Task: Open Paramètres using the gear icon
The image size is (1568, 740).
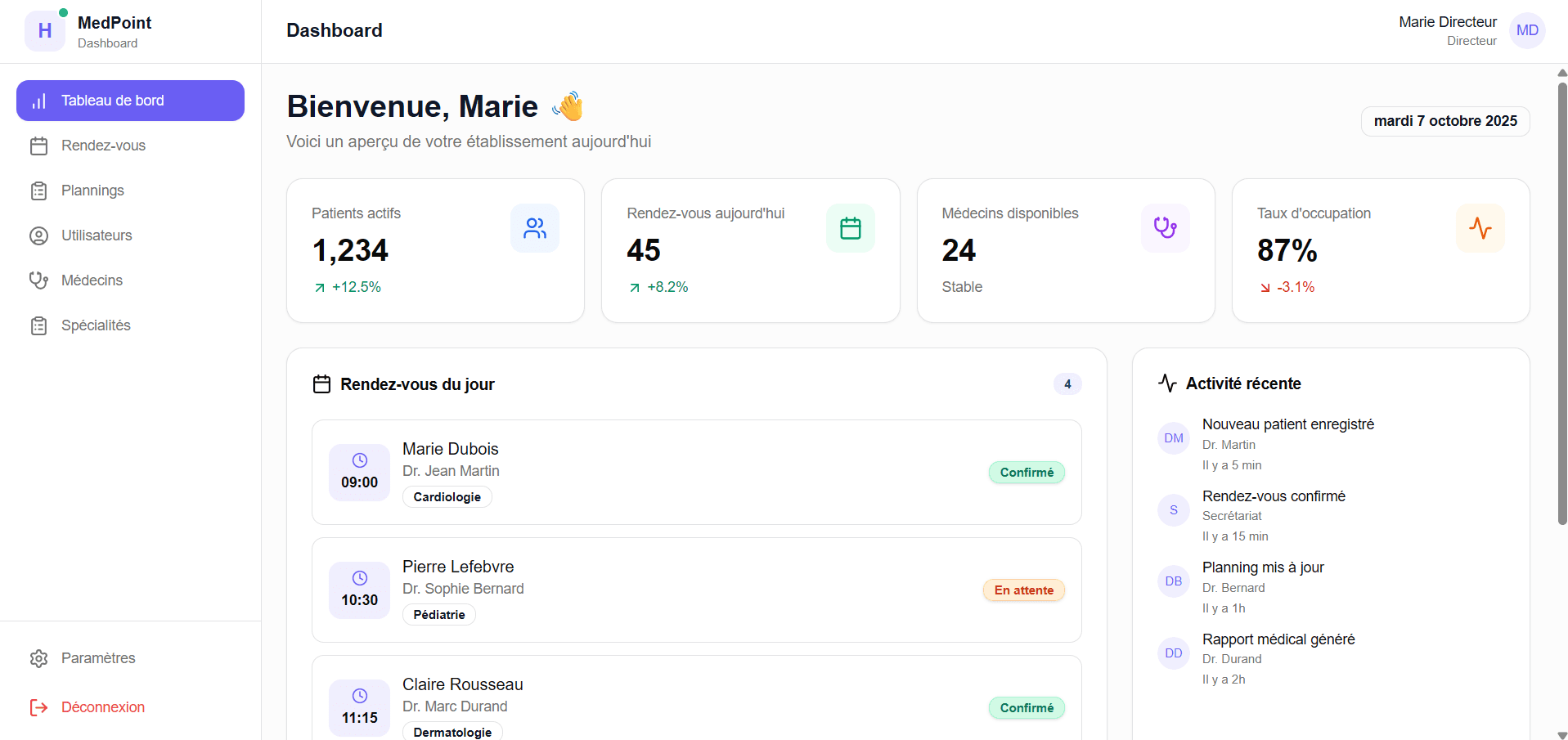Action: pyautogui.click(x=39, y=658)
